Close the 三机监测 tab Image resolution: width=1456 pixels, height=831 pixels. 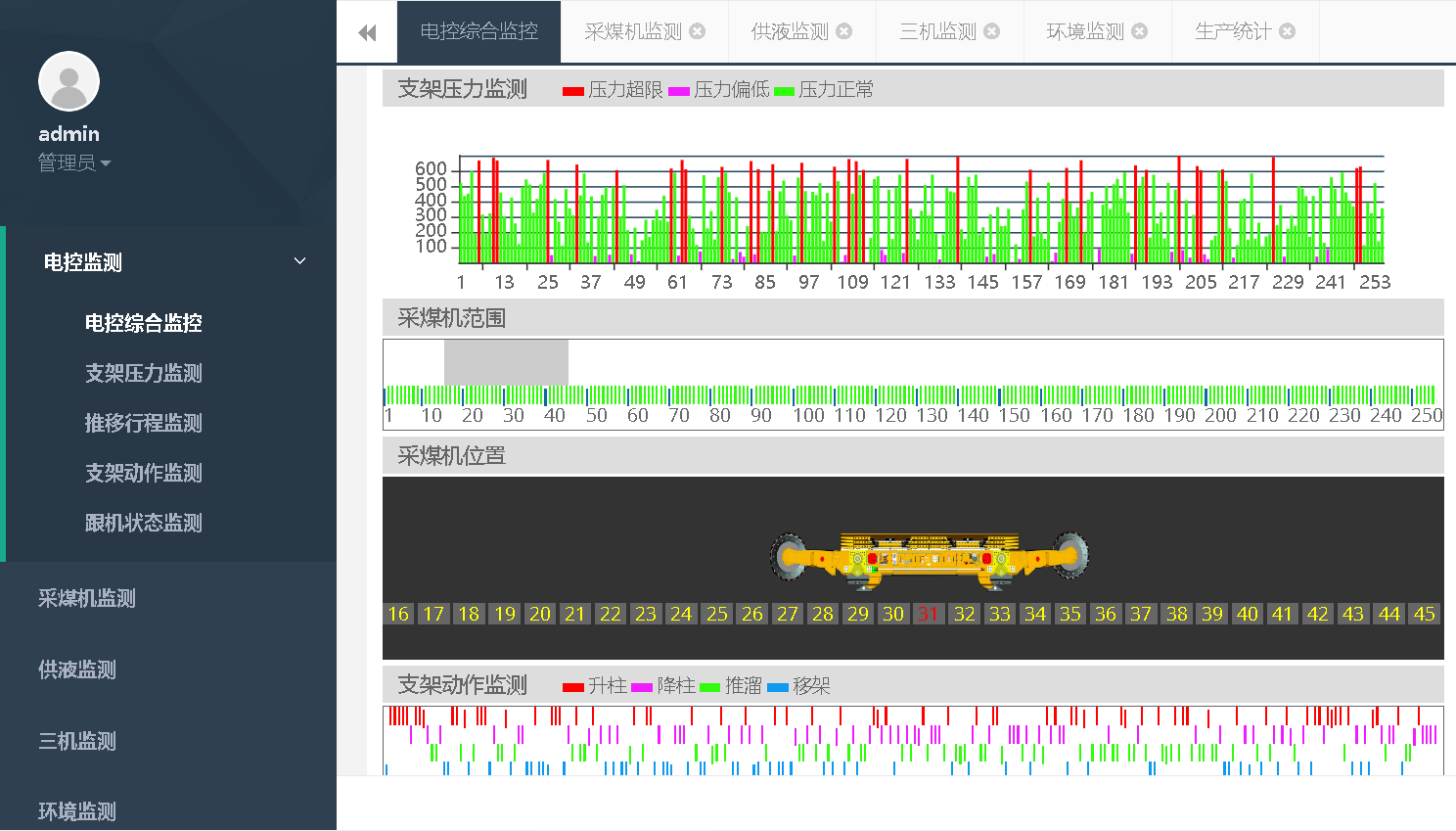click(x=992, y=31)
